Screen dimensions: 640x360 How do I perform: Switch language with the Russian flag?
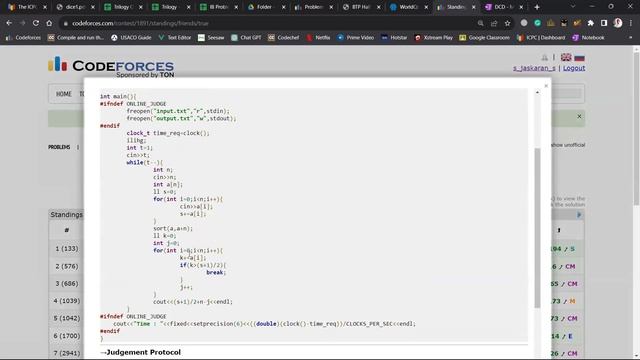pos(579,57)
